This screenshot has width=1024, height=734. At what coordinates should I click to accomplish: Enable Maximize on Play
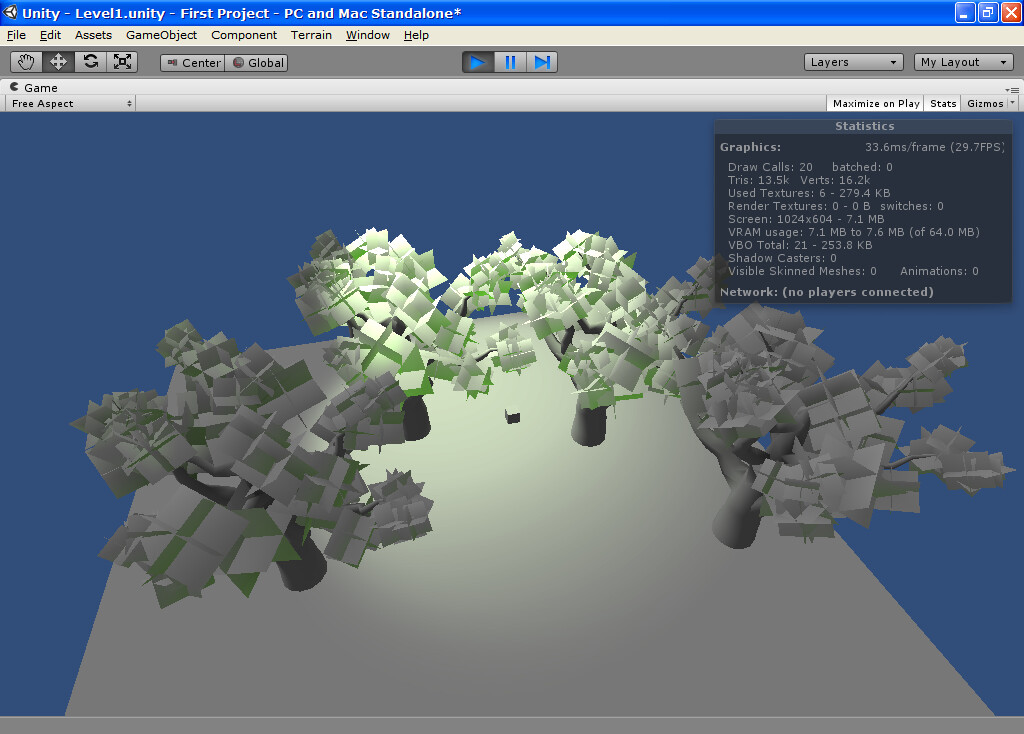pyautogui.click(x=875, y=103)
